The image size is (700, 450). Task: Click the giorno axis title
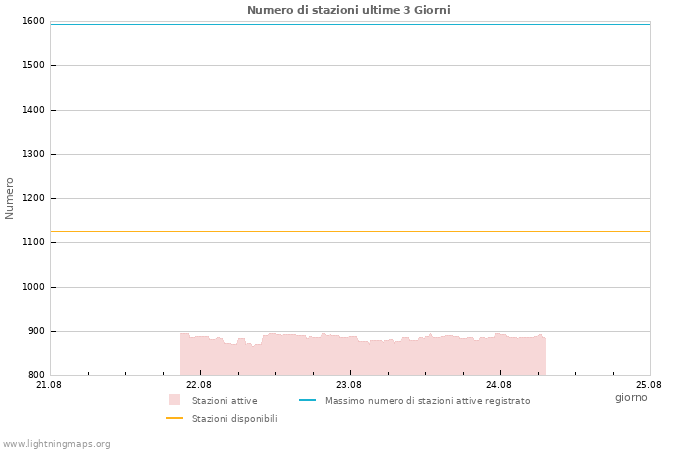(x=631, y=397)
